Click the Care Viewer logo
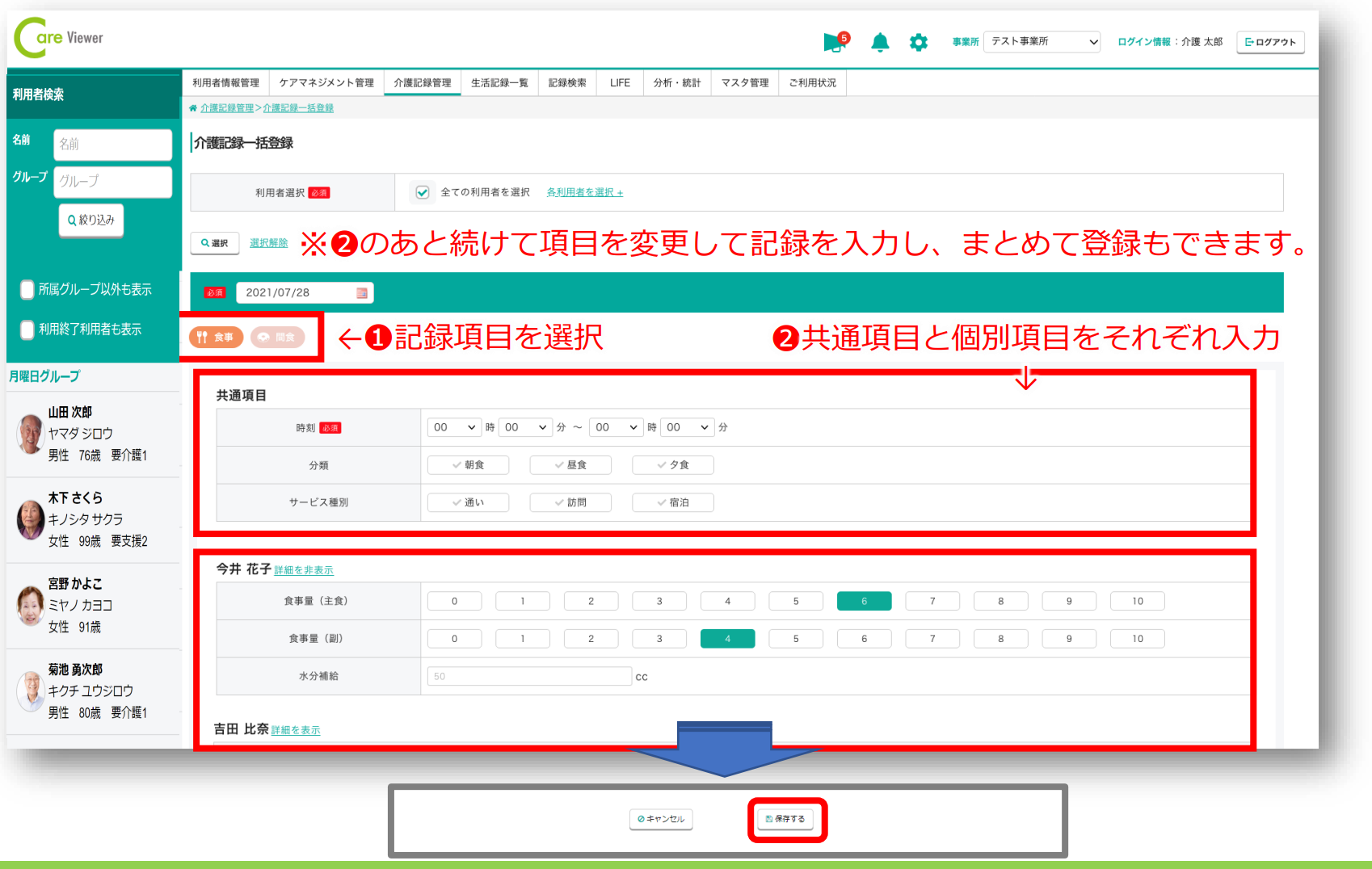 [x=59, y=38]
